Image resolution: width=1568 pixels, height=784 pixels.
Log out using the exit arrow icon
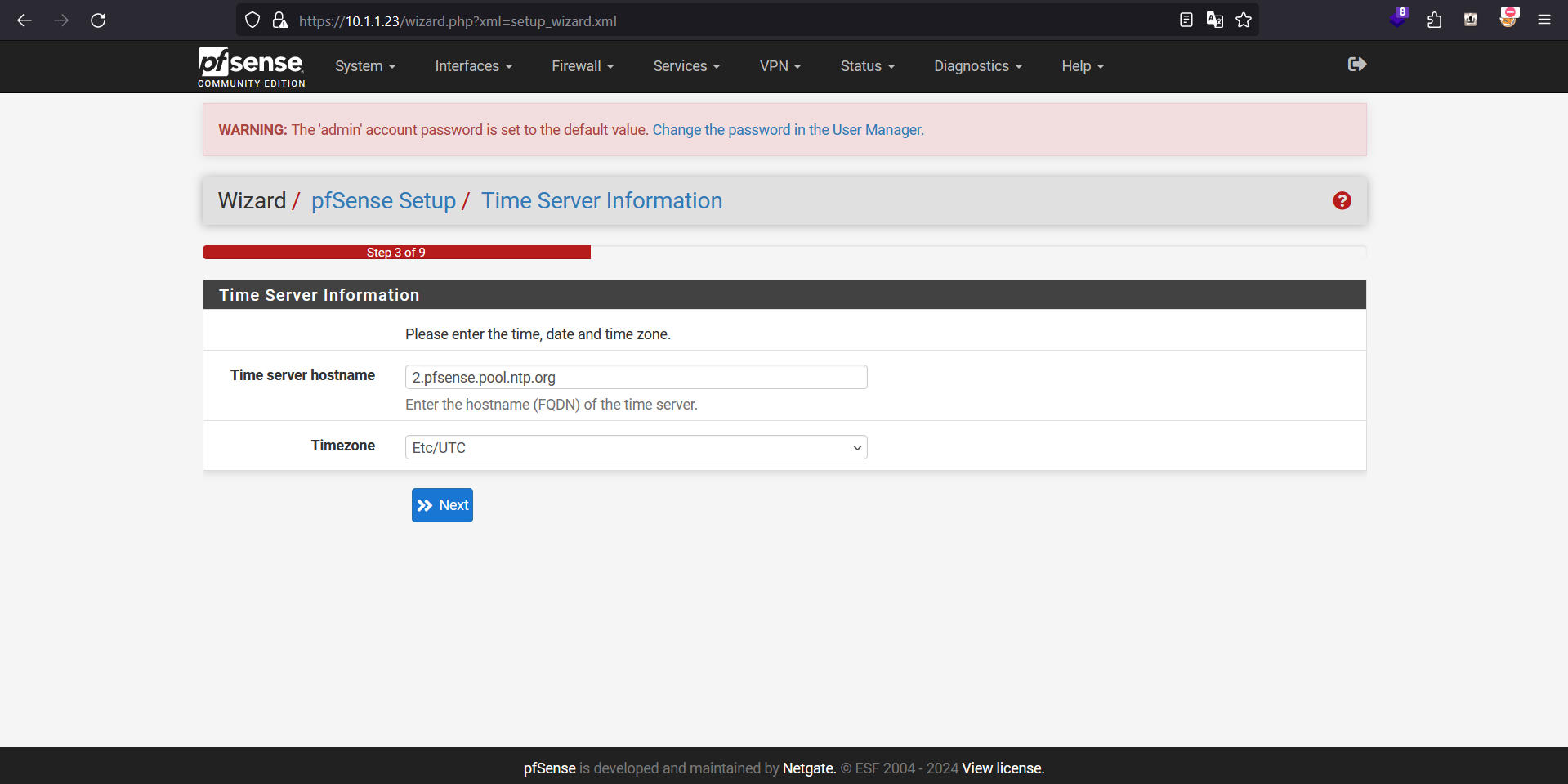(x=1357, y=65)
